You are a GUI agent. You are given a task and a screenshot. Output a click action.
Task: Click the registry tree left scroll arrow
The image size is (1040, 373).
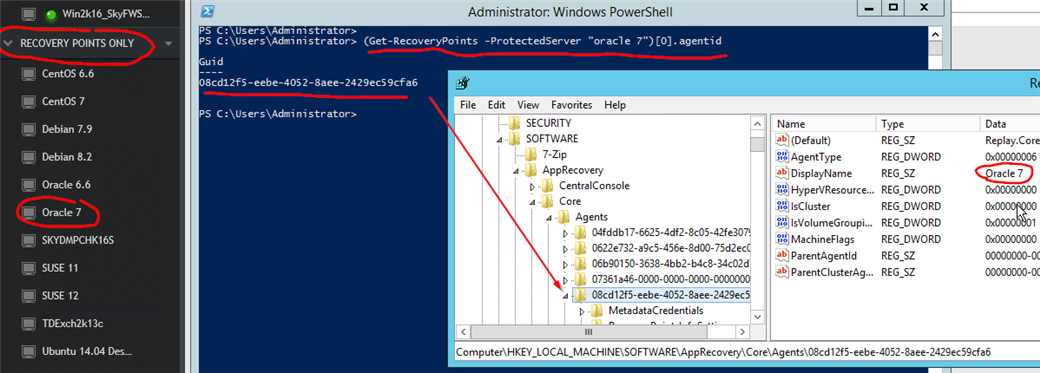tap(464, 332)
